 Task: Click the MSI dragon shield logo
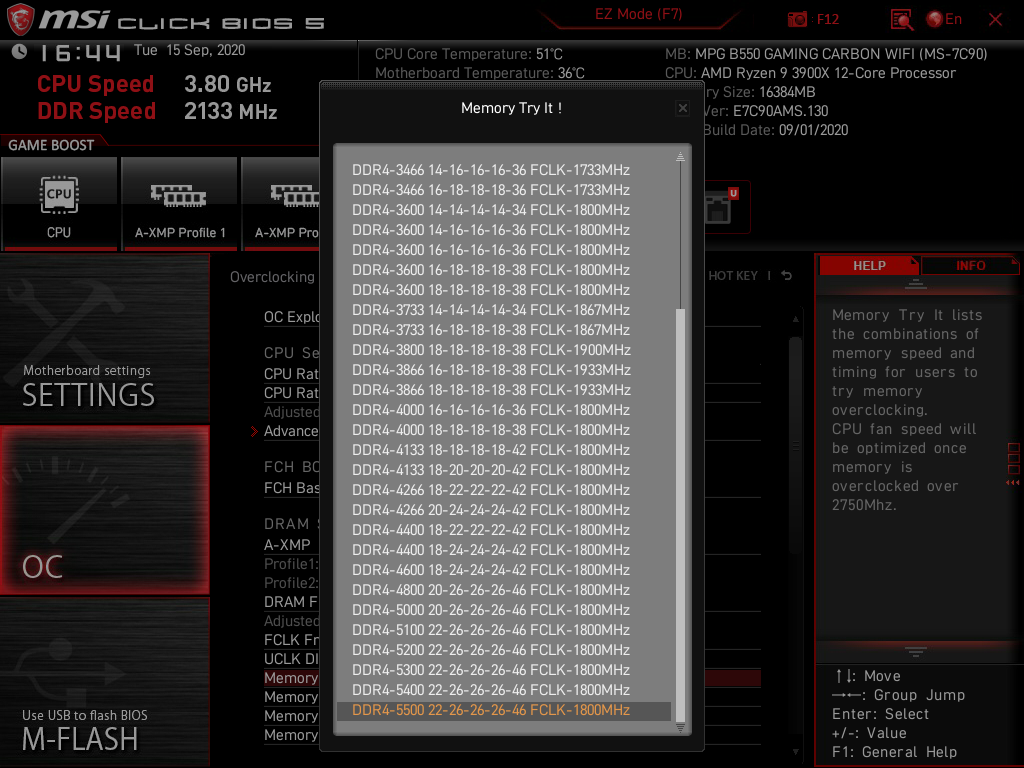point(20,19)
